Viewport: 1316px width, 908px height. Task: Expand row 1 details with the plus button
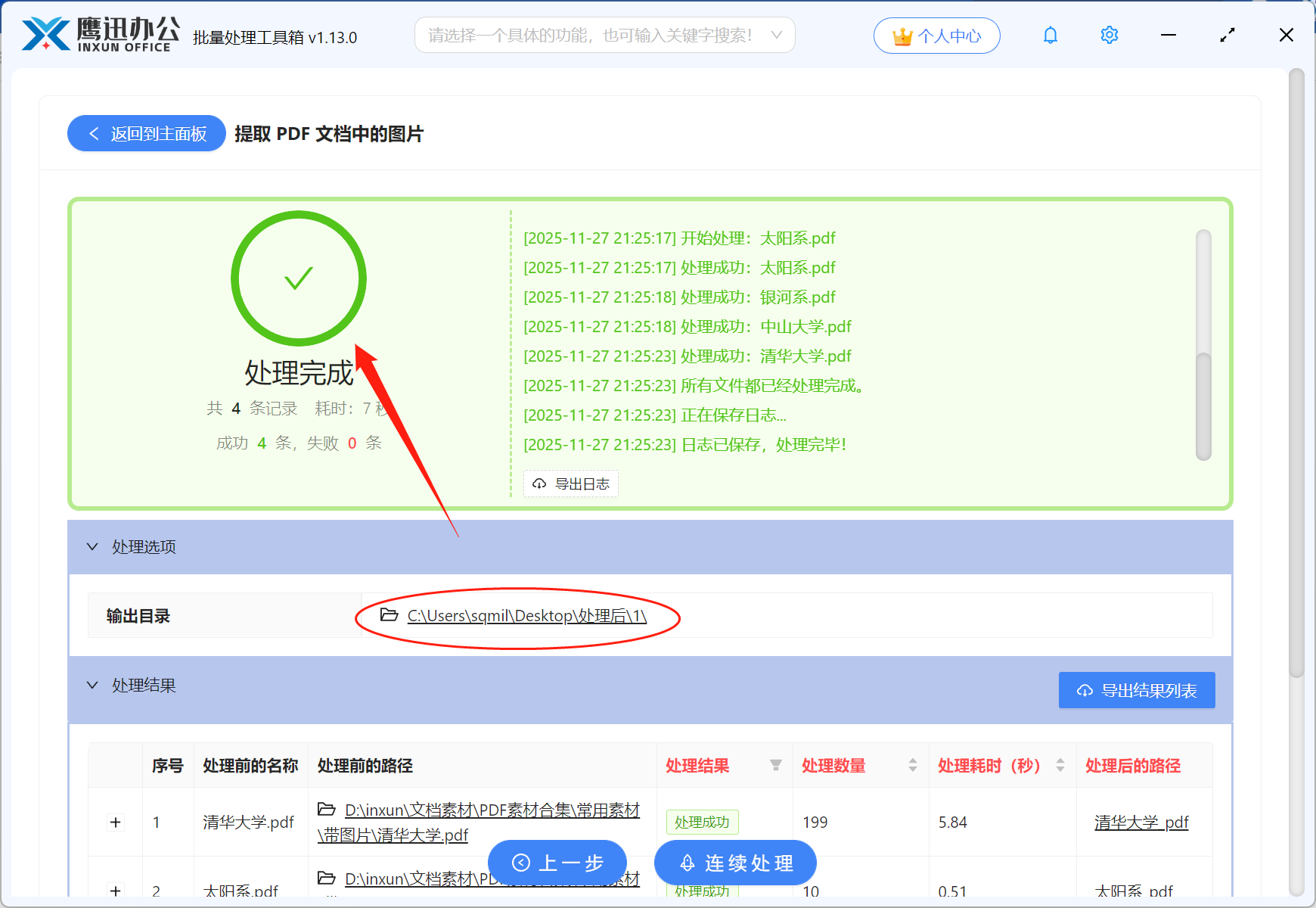pos(115,822)
